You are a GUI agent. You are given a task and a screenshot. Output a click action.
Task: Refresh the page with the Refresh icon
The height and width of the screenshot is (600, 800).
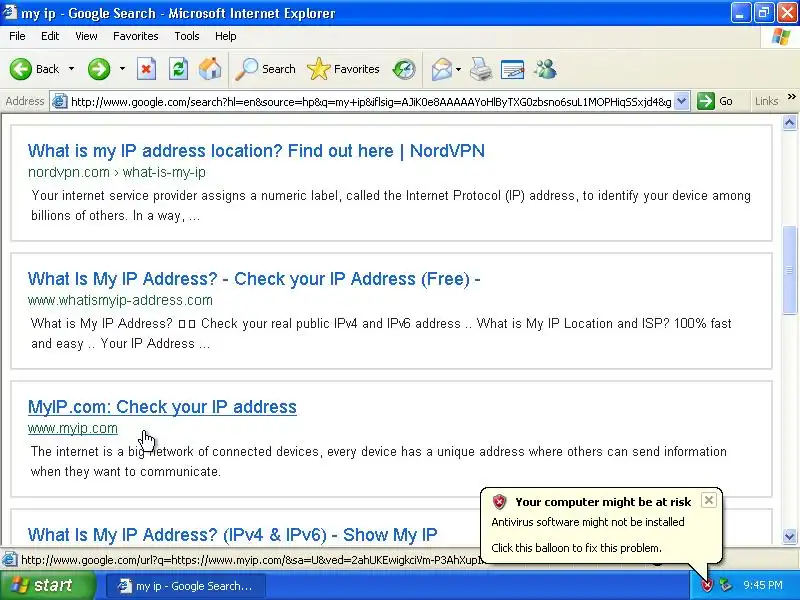click(179, 69)
